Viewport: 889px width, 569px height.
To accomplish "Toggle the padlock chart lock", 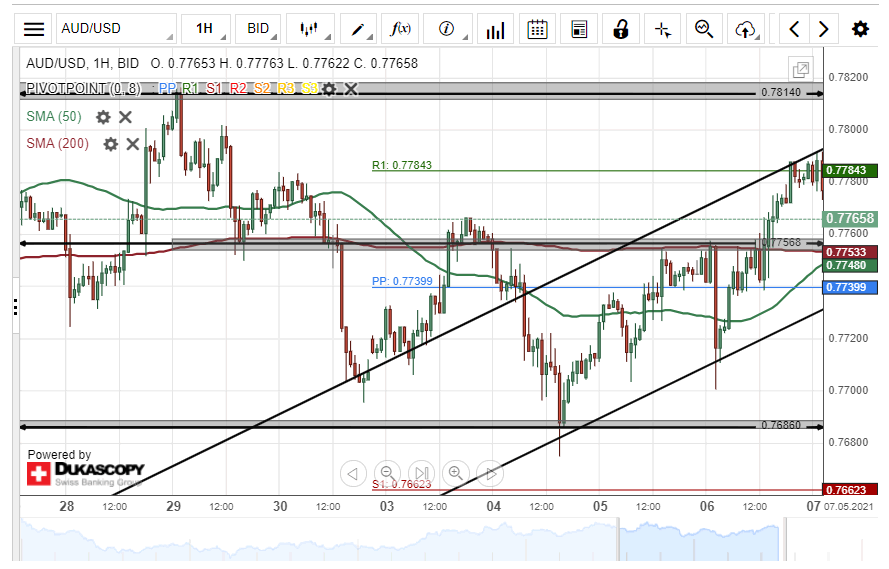I will point(621,29).
